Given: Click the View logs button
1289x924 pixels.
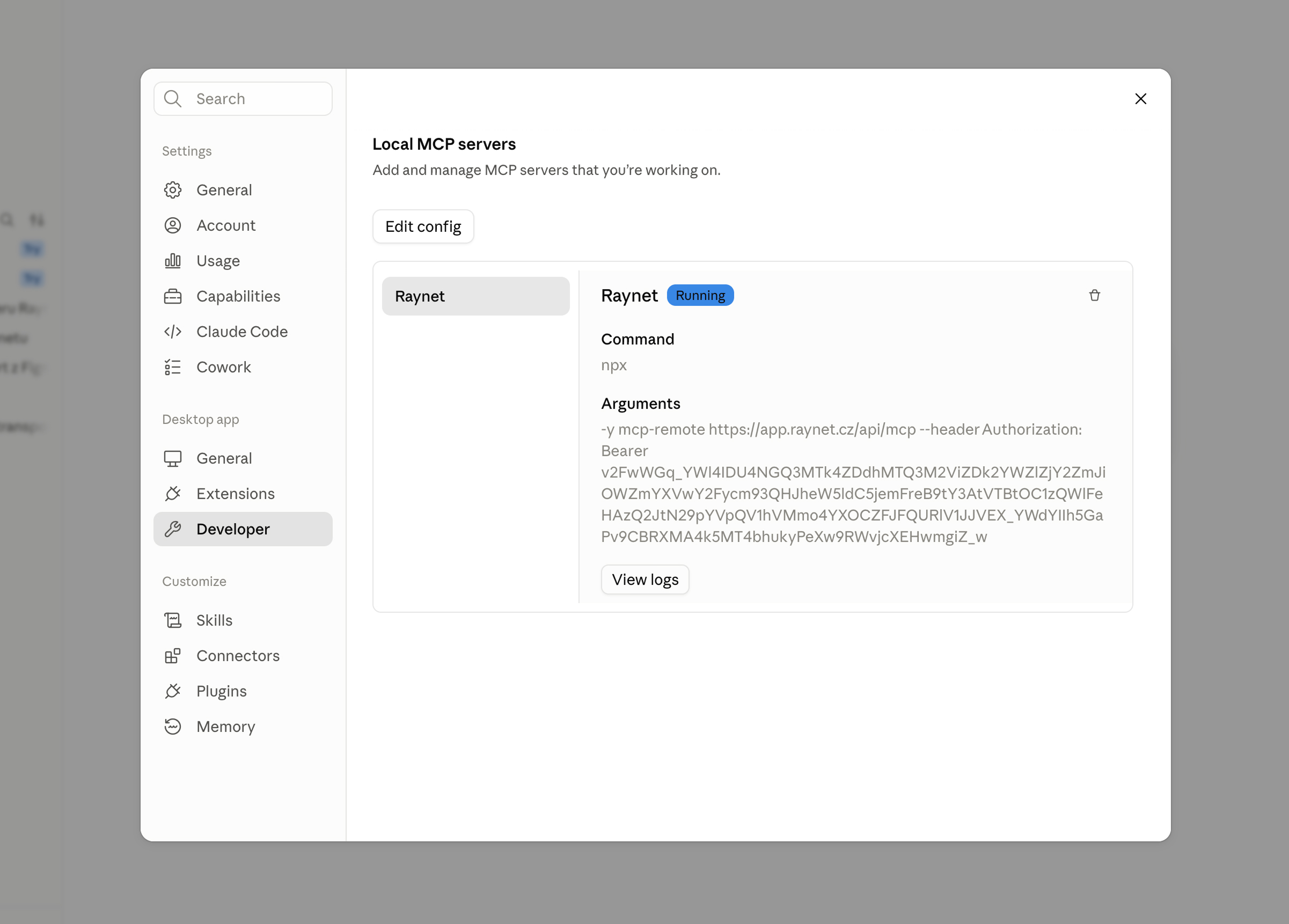Looking at the screenshot, I should pos(644,580).
